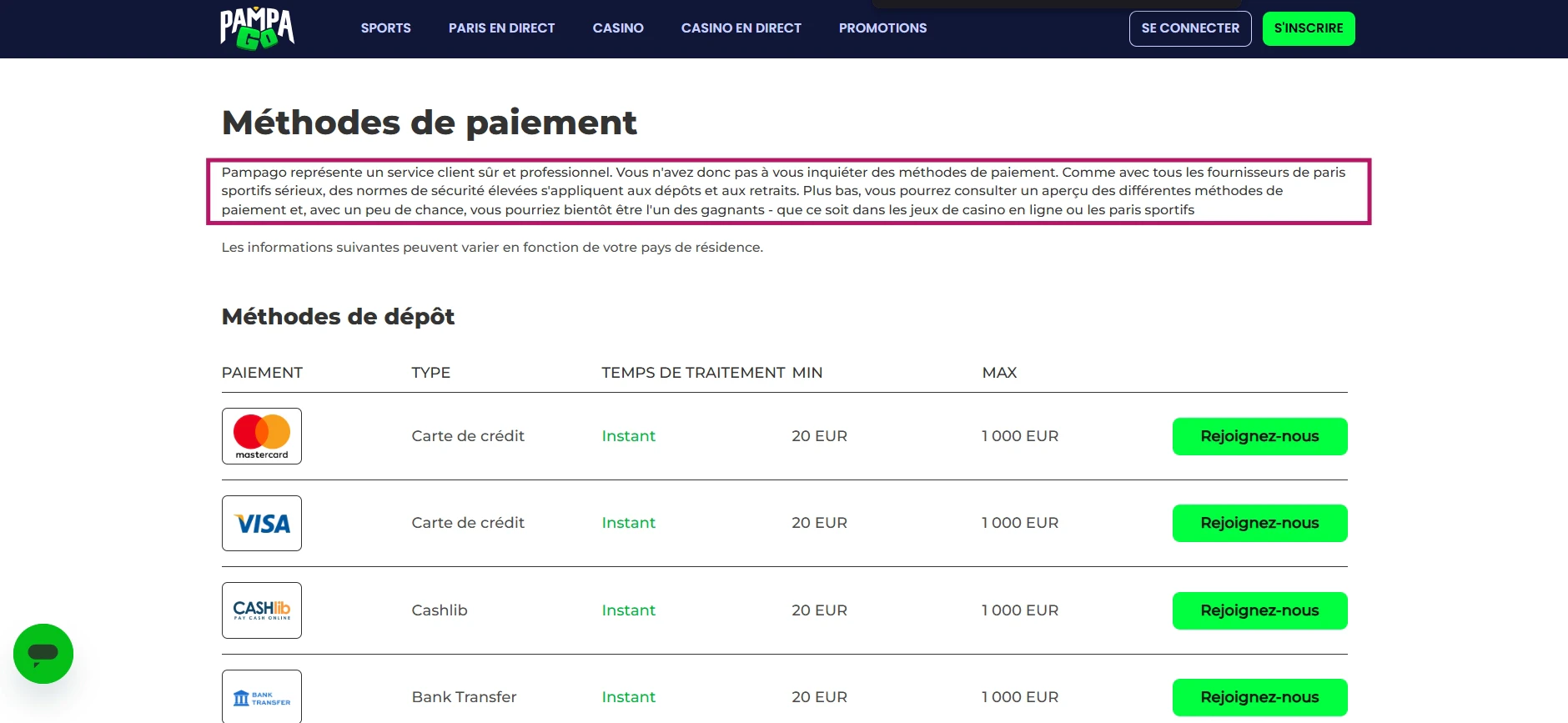Click the MIN column header
Viewport: 1568px width, 723px height.
click(x=807, y=373)
